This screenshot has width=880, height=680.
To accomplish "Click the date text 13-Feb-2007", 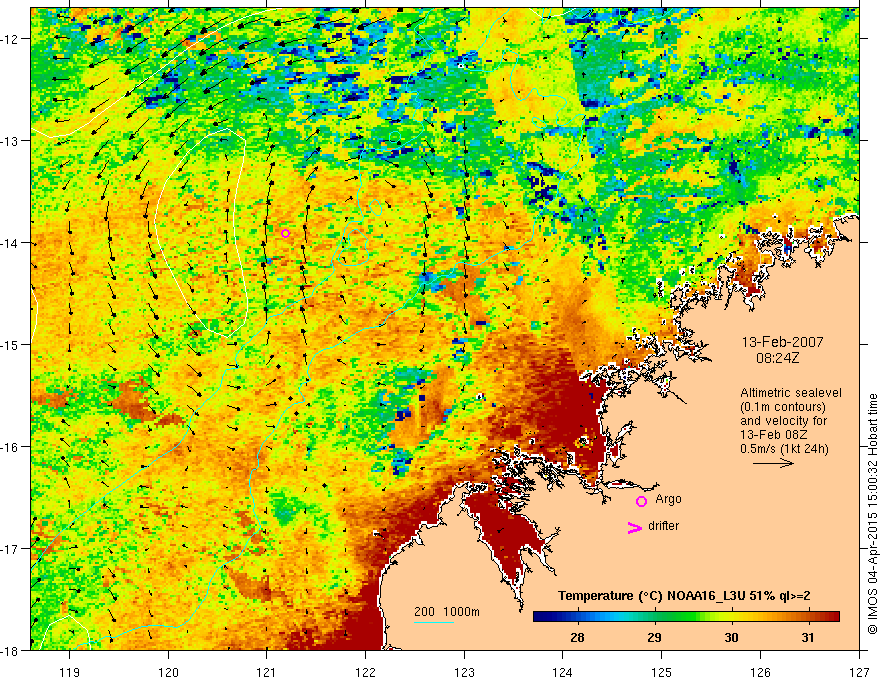I will coord(782,342).
